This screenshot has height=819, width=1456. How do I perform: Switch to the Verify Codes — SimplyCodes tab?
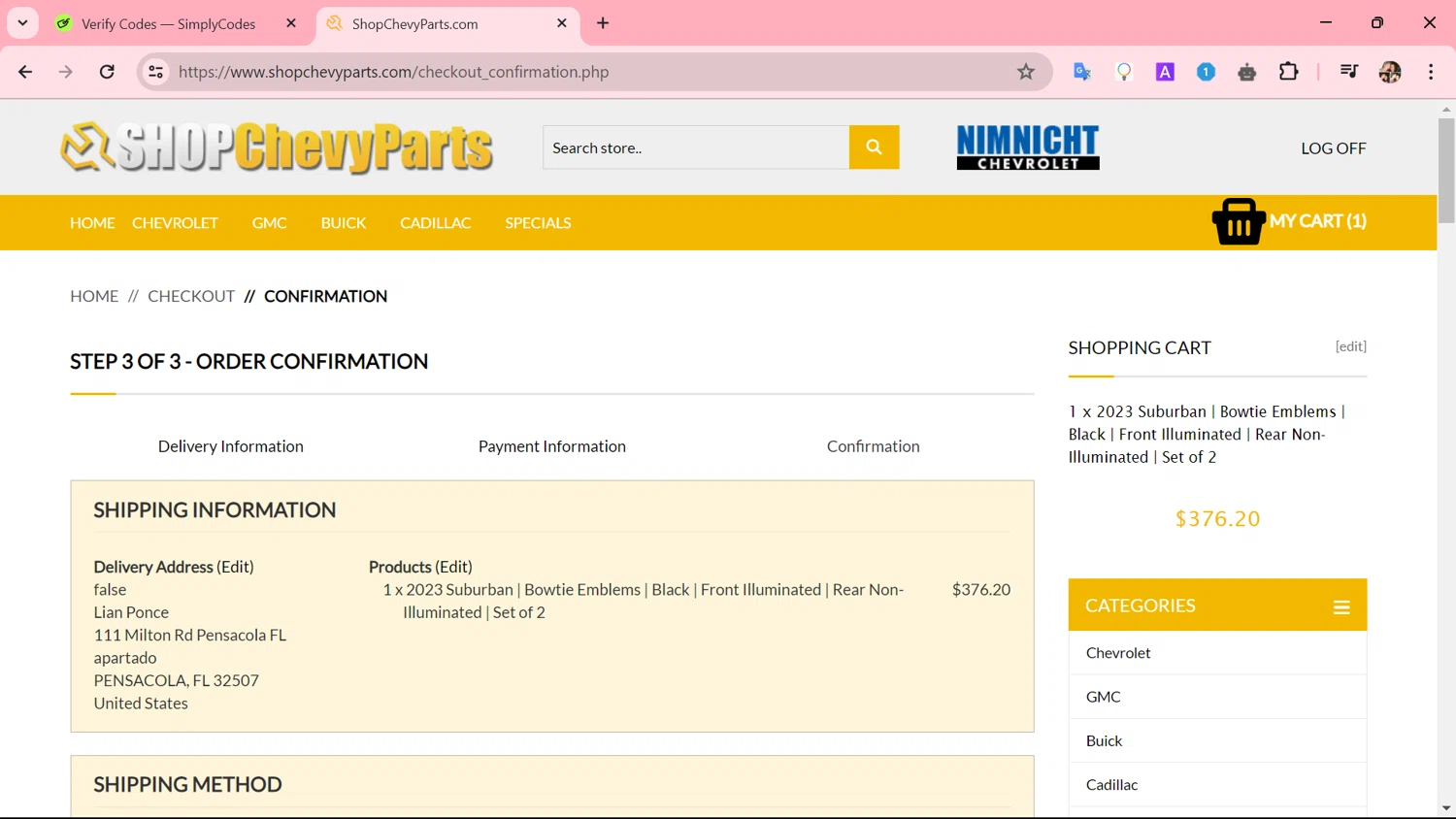(169, 24)
